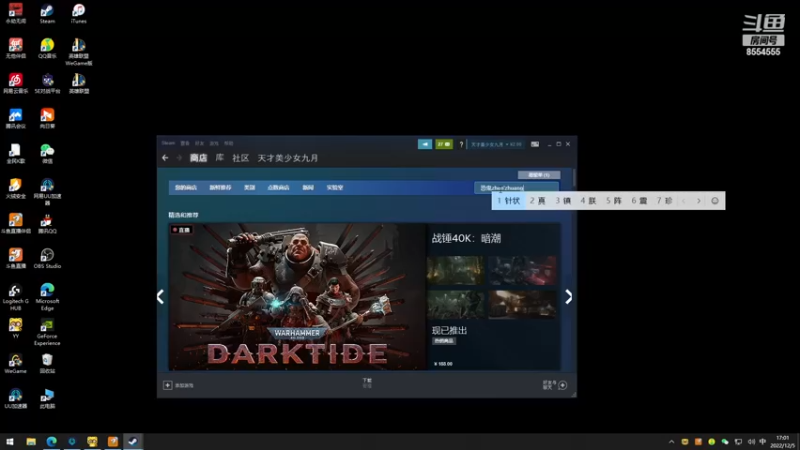The width and height of the screenshot is (800, 450).
Task: Open the 社区 community tab
Action: pos(240,158)
